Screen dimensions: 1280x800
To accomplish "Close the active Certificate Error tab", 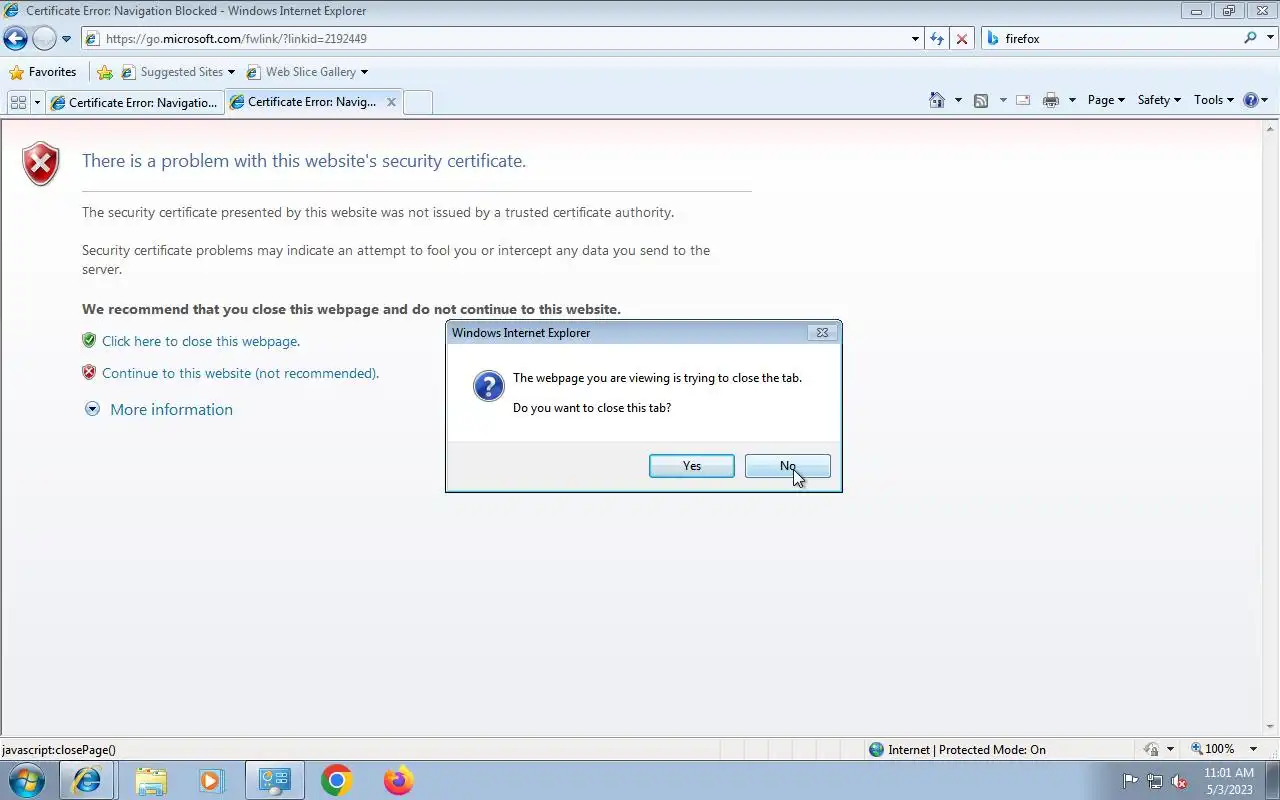I will 391,102.
